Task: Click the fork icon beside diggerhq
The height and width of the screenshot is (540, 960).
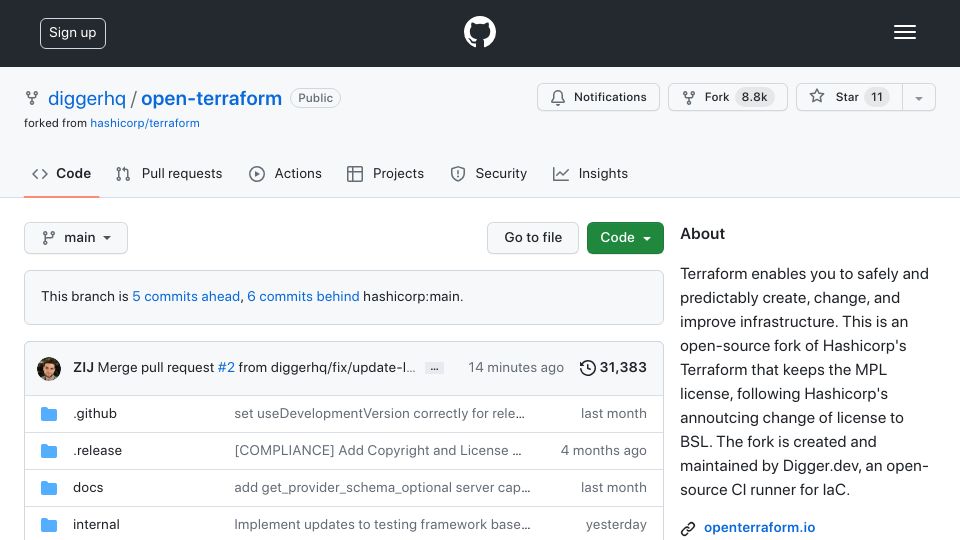Action: click(32, 98)
